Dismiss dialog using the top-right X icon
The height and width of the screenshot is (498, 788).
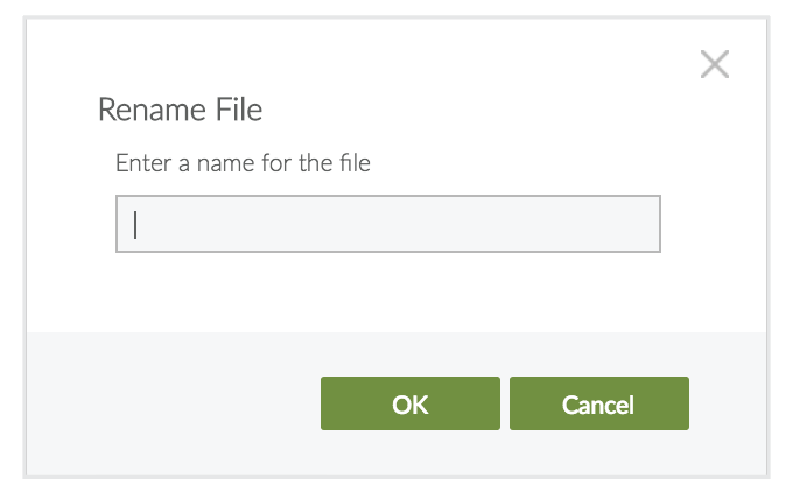(x=714, y=65)
